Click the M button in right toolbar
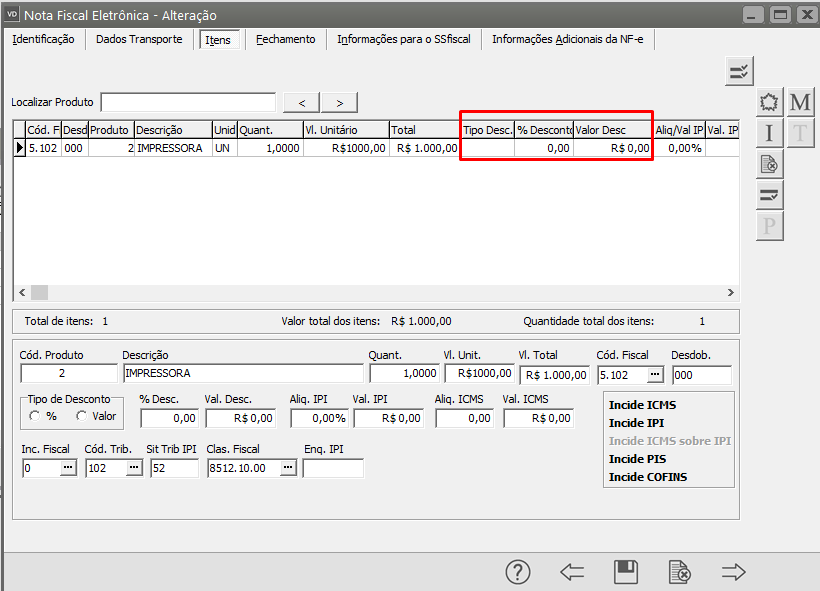Screen dimensions: 820x591 800,102
